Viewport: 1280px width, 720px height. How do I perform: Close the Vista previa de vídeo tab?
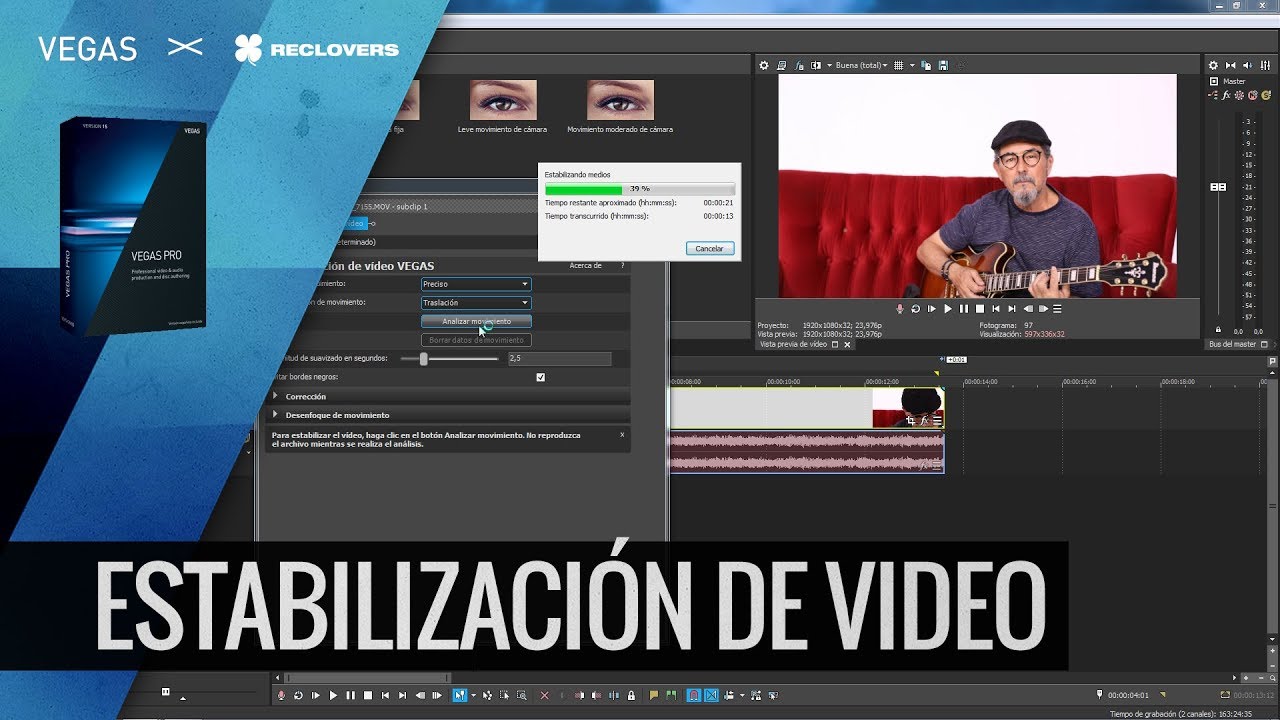pyautogui.click(x=848, y=344)
